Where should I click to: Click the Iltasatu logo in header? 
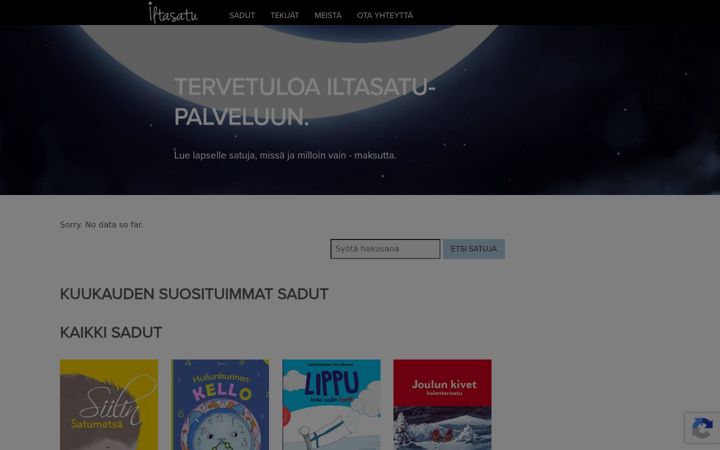[x=173, y=13]
